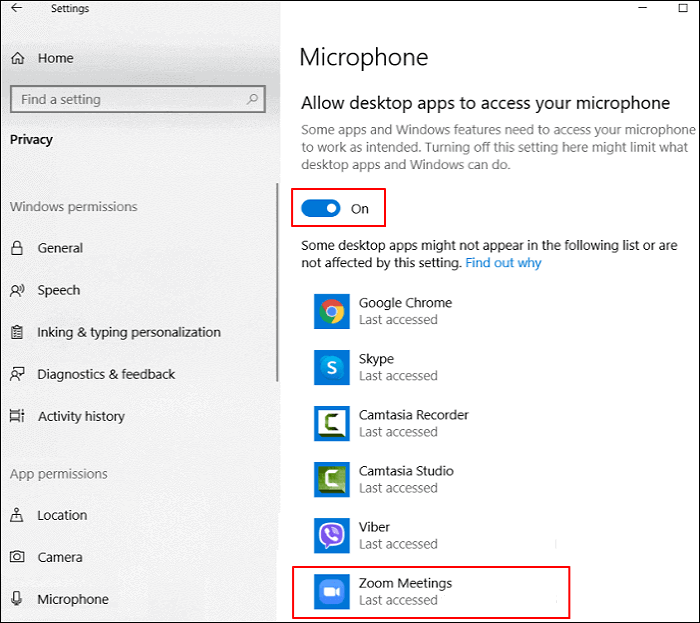Click the search magnifier icon

pos(253,100)
